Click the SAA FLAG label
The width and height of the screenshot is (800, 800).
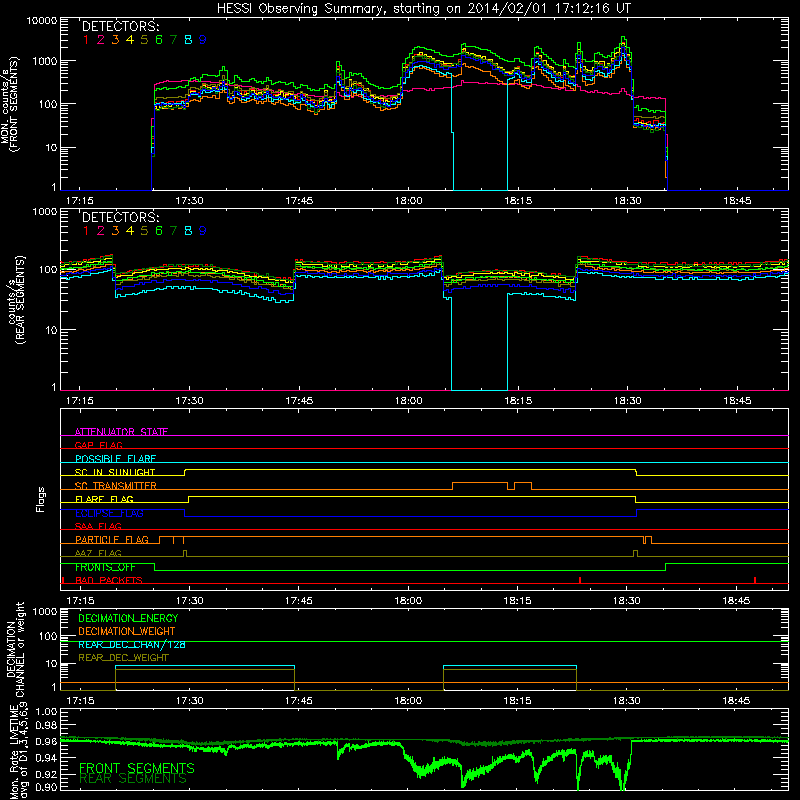[98, 526]
